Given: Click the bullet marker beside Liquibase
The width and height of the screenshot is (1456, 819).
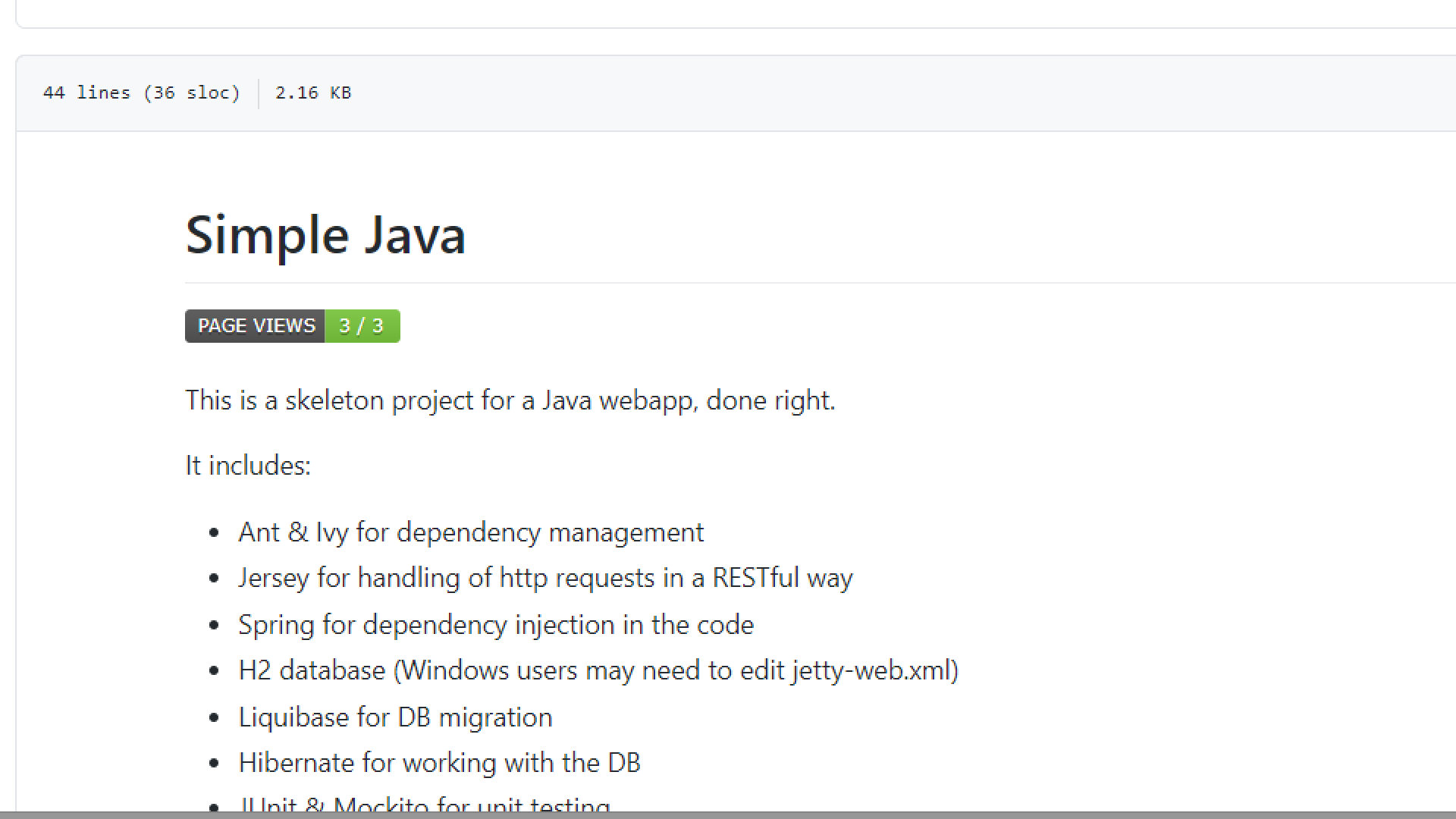Looking at the screenshot, I should [215, 718].
